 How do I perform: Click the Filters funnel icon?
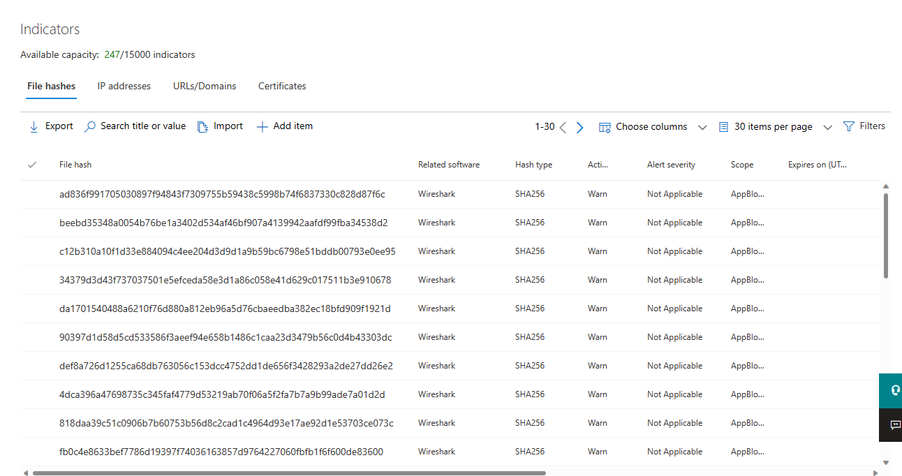pos(849,126)
